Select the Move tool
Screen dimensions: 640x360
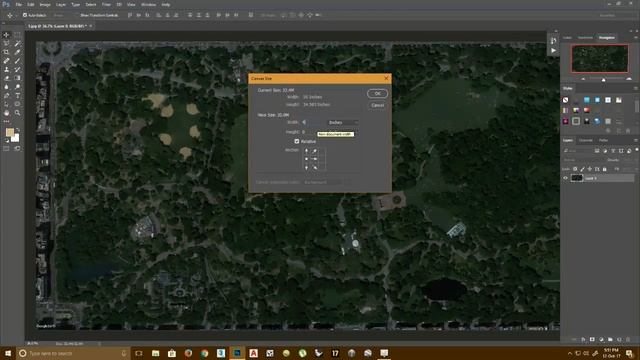point(6,35)
